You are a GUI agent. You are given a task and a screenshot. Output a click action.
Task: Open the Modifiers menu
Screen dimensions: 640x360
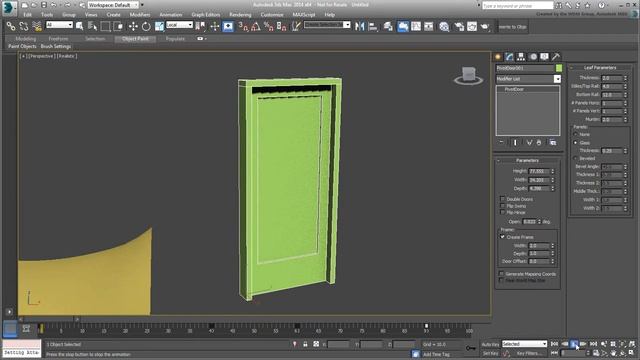coord(140,15)
